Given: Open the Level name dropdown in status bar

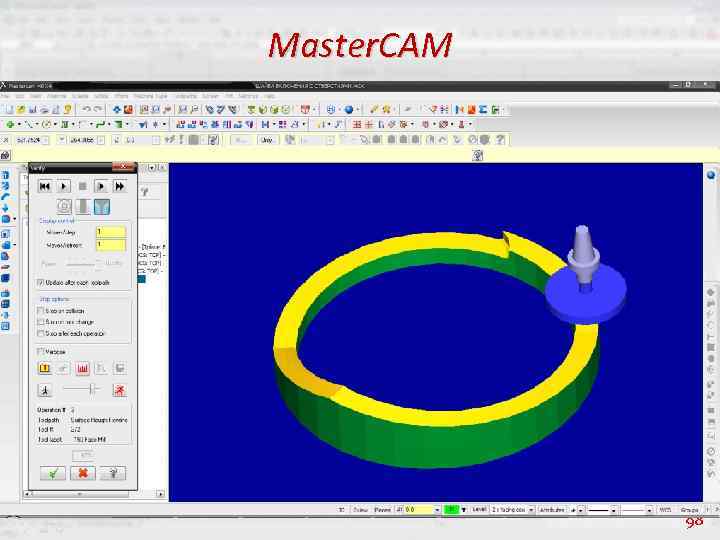Looking at the screenshot, I should click(x=531, y=510).
